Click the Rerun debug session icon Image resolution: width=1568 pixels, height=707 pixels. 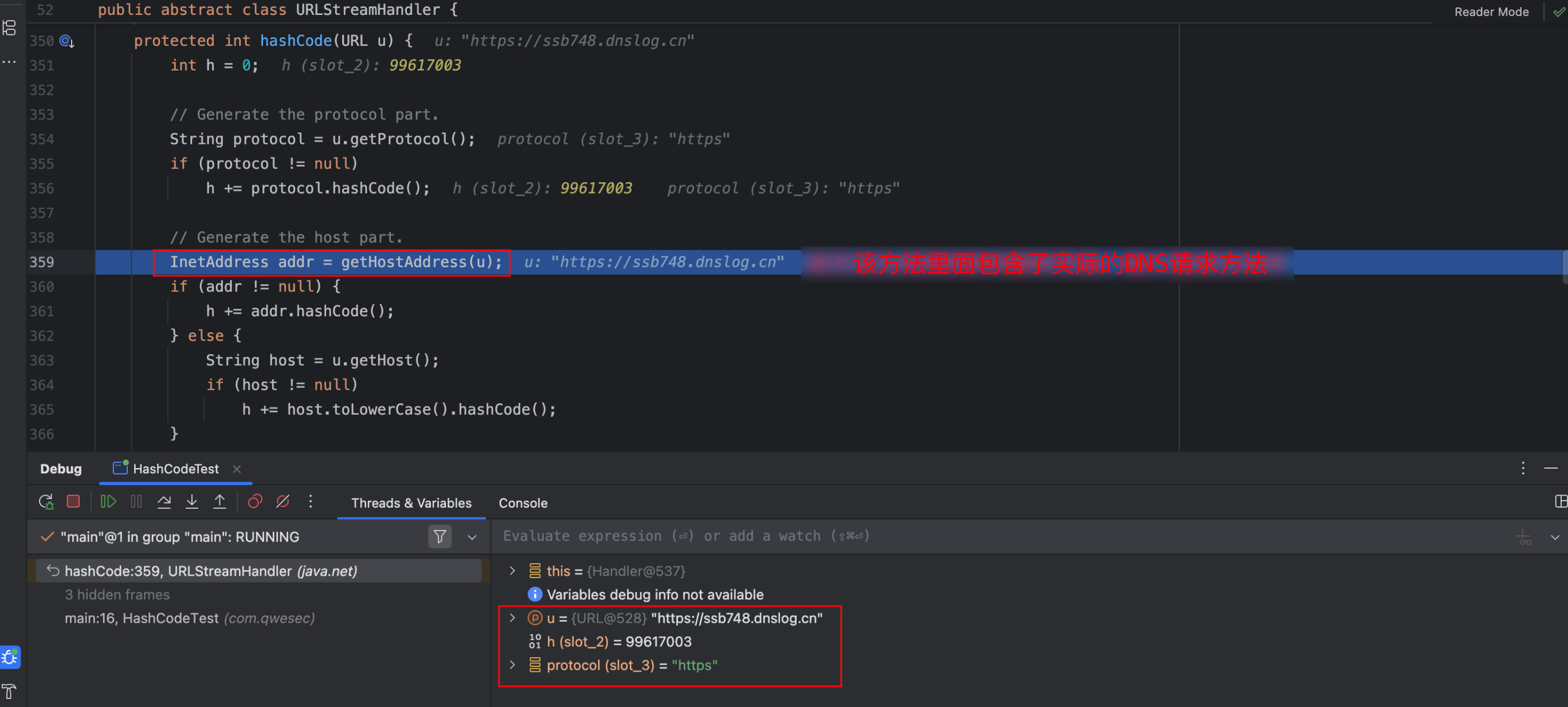[46, 502]
